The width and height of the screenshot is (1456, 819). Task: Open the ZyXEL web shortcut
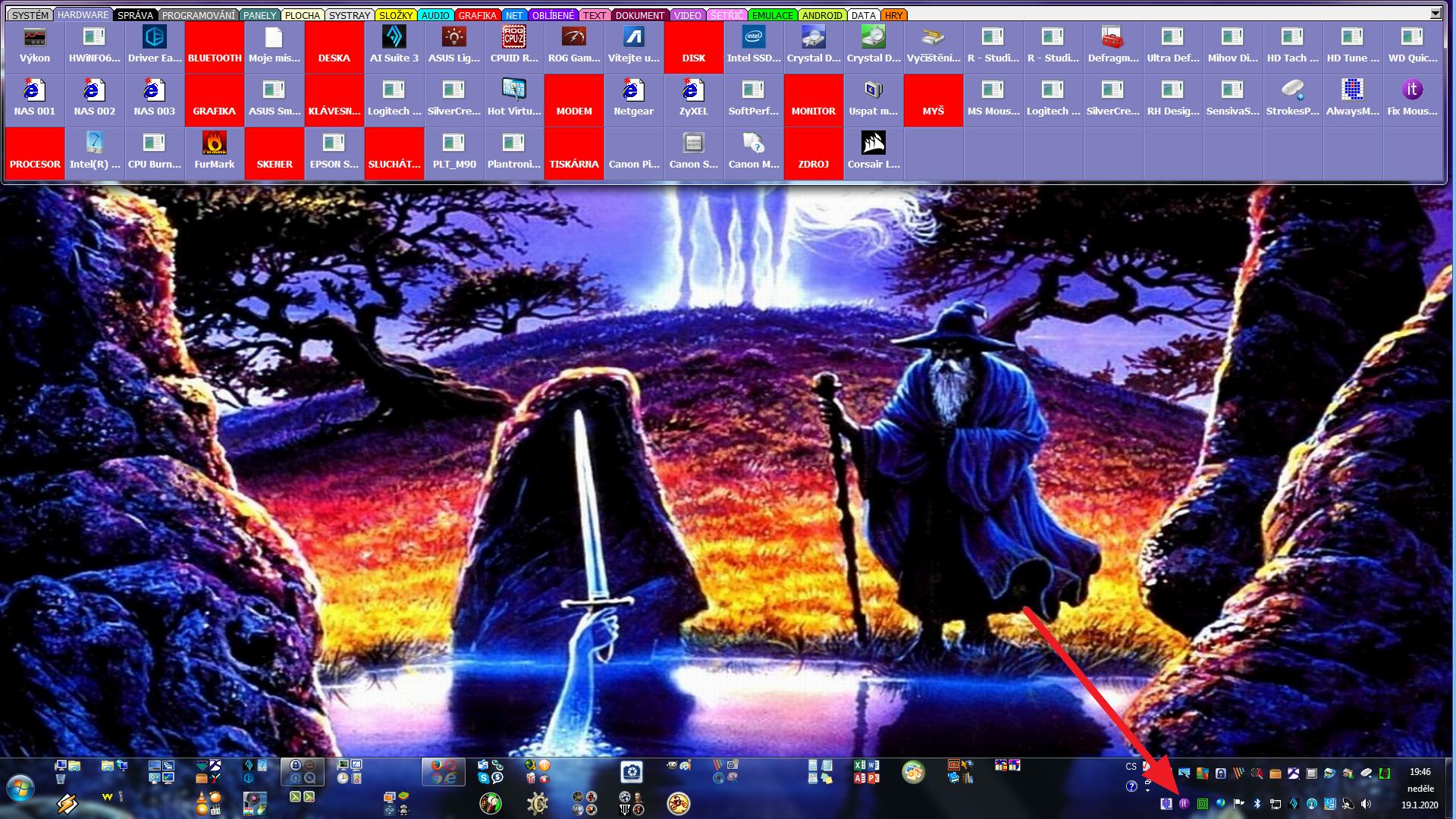[x=694, y=100]
